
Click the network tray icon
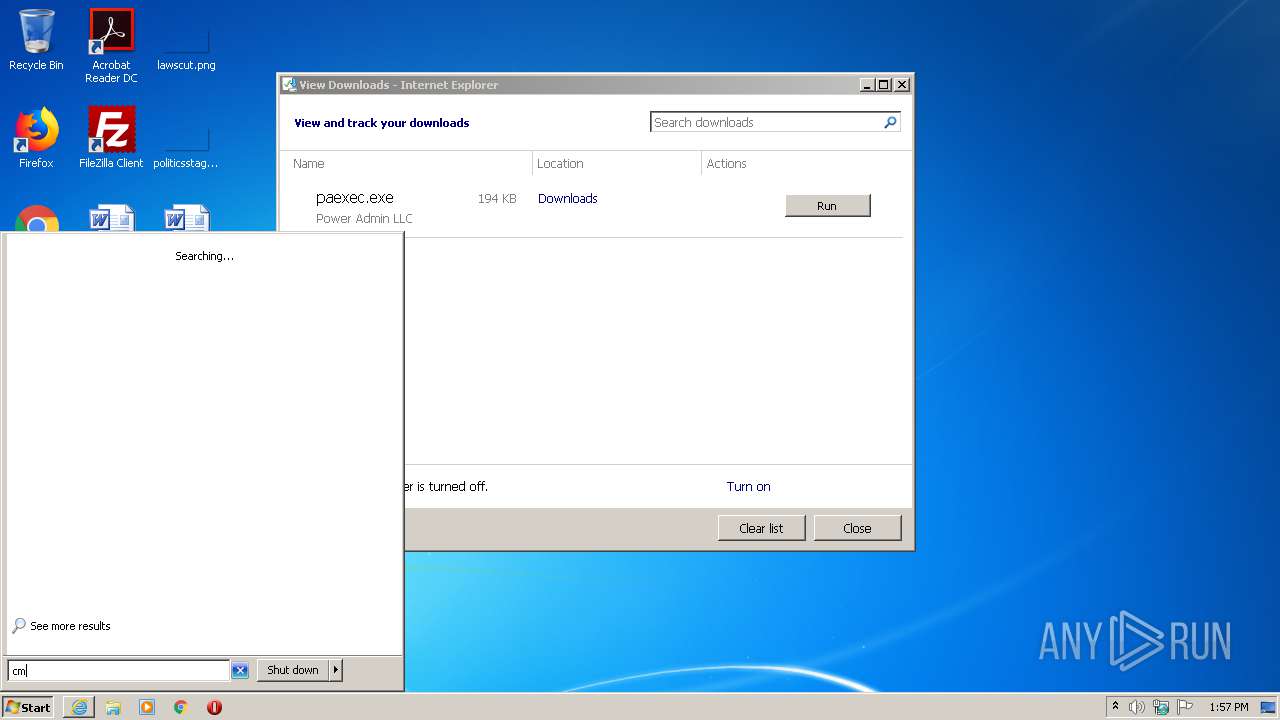1161,707
